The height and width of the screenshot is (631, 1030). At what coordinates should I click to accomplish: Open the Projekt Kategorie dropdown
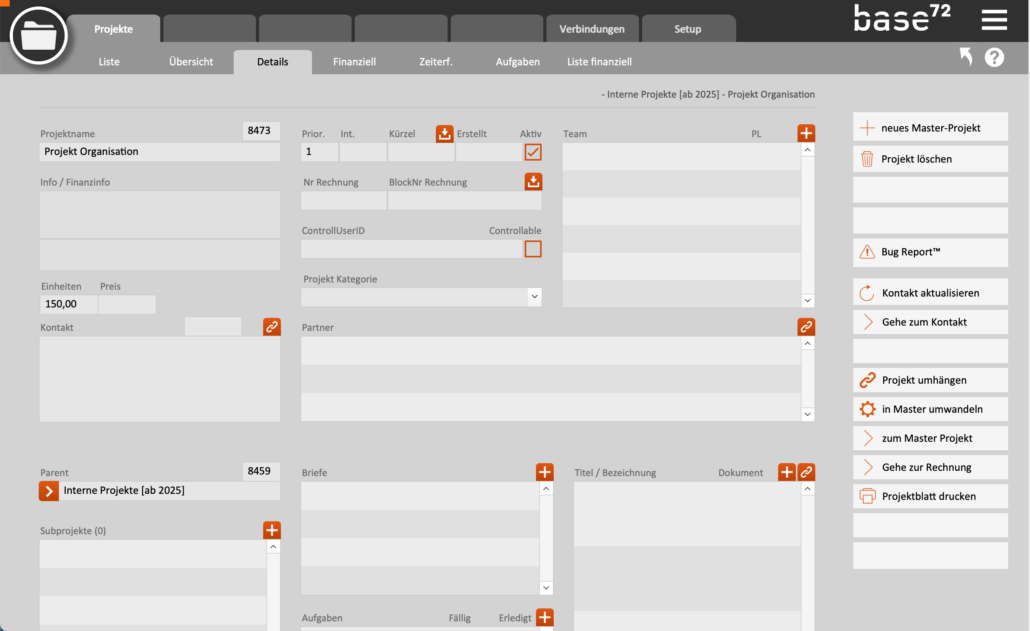534,297
